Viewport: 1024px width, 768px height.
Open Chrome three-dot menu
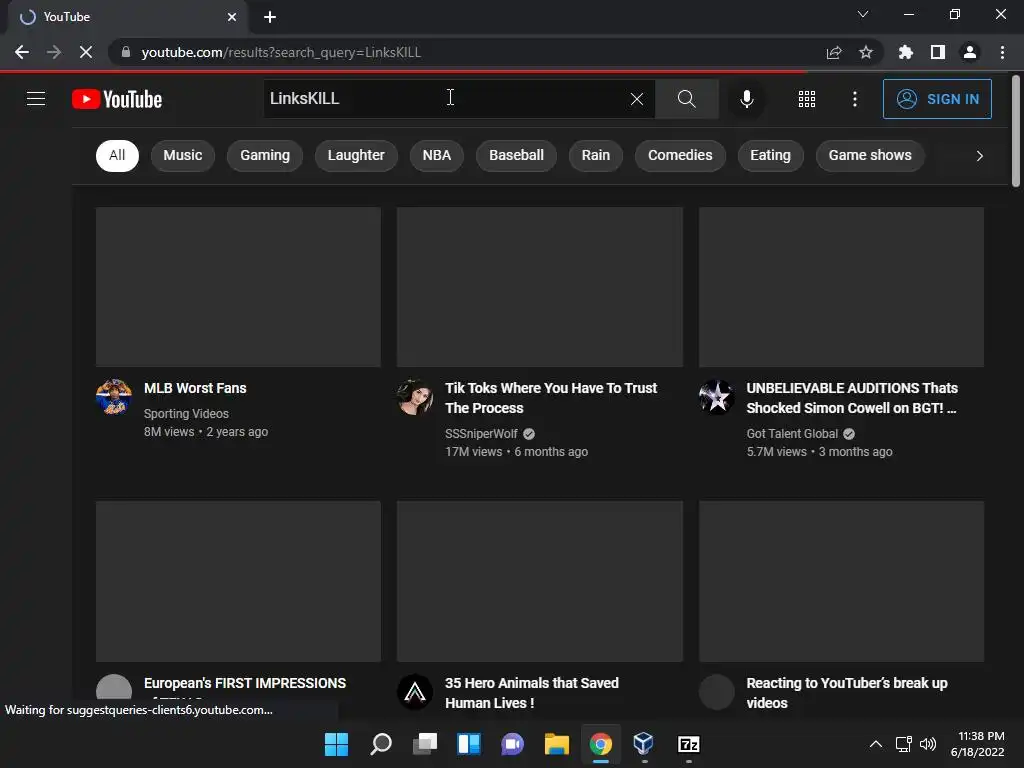click(x=1002, y=52)
